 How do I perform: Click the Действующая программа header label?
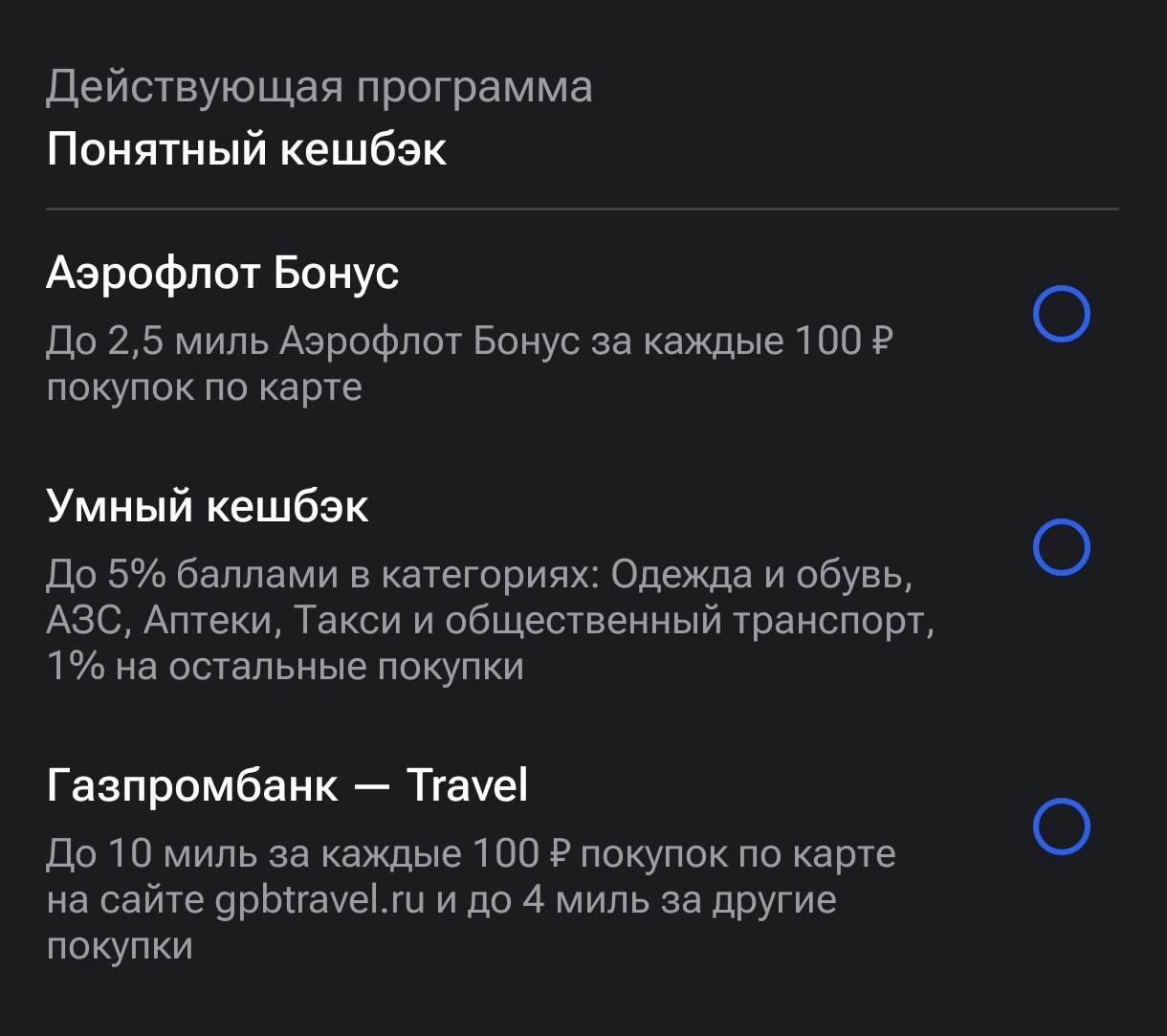point(319,88)
